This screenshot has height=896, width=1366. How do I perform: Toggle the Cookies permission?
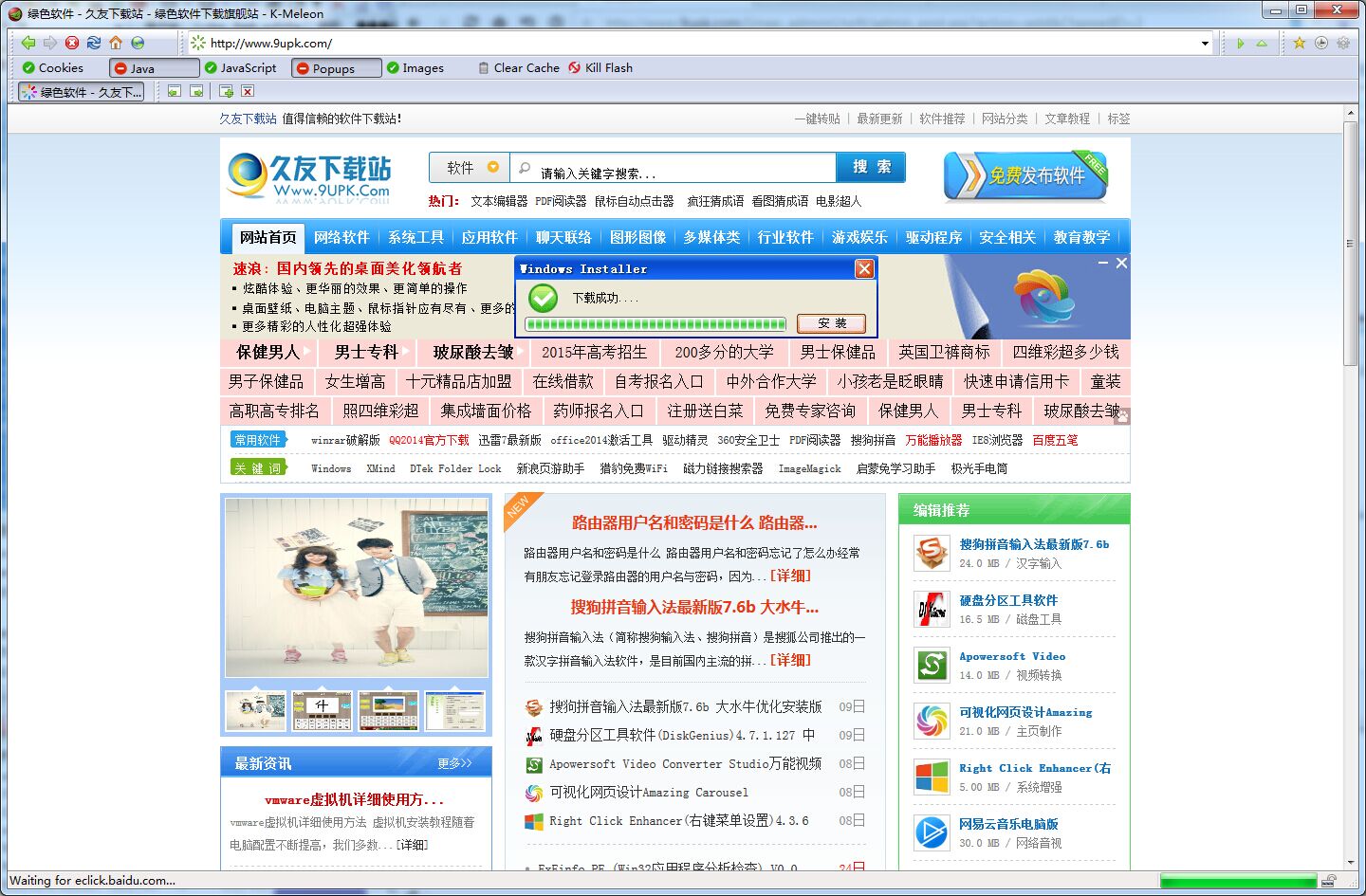(53, 67)
